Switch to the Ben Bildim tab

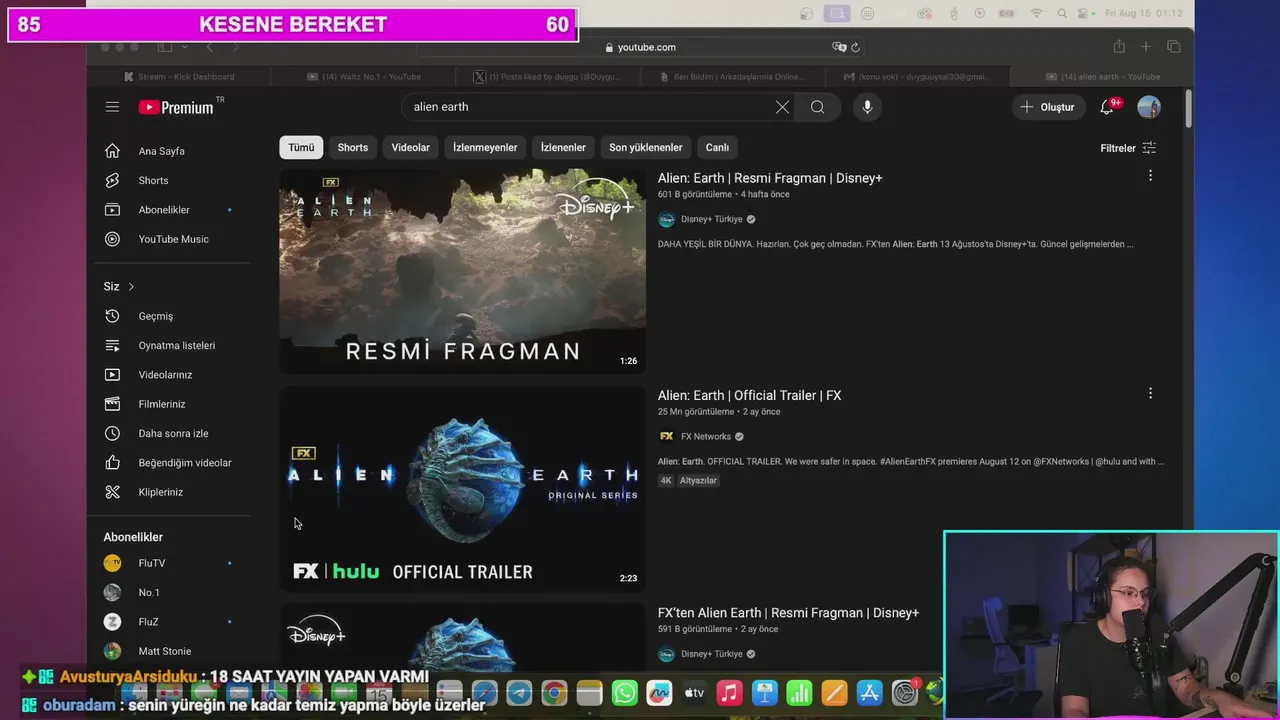coord(732,77)
